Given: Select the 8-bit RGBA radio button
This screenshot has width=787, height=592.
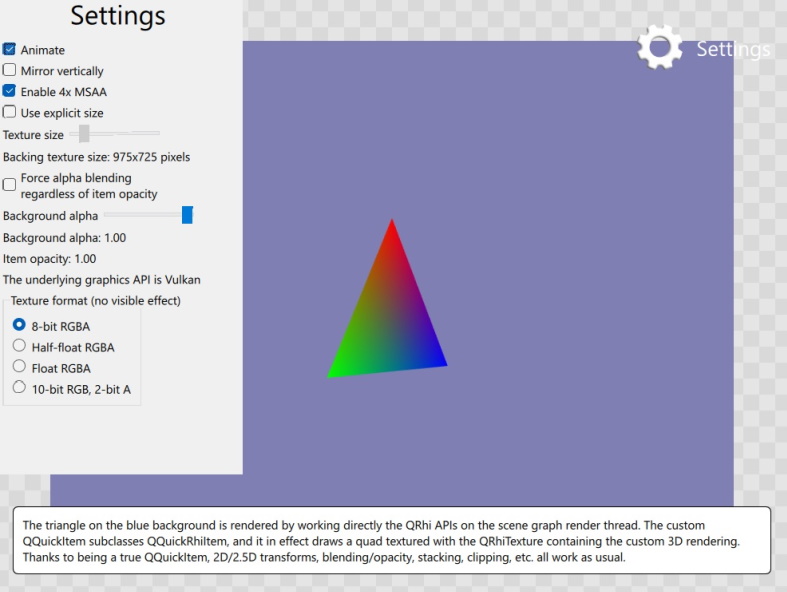Looking at the screenshot, I should click(19, 325).
